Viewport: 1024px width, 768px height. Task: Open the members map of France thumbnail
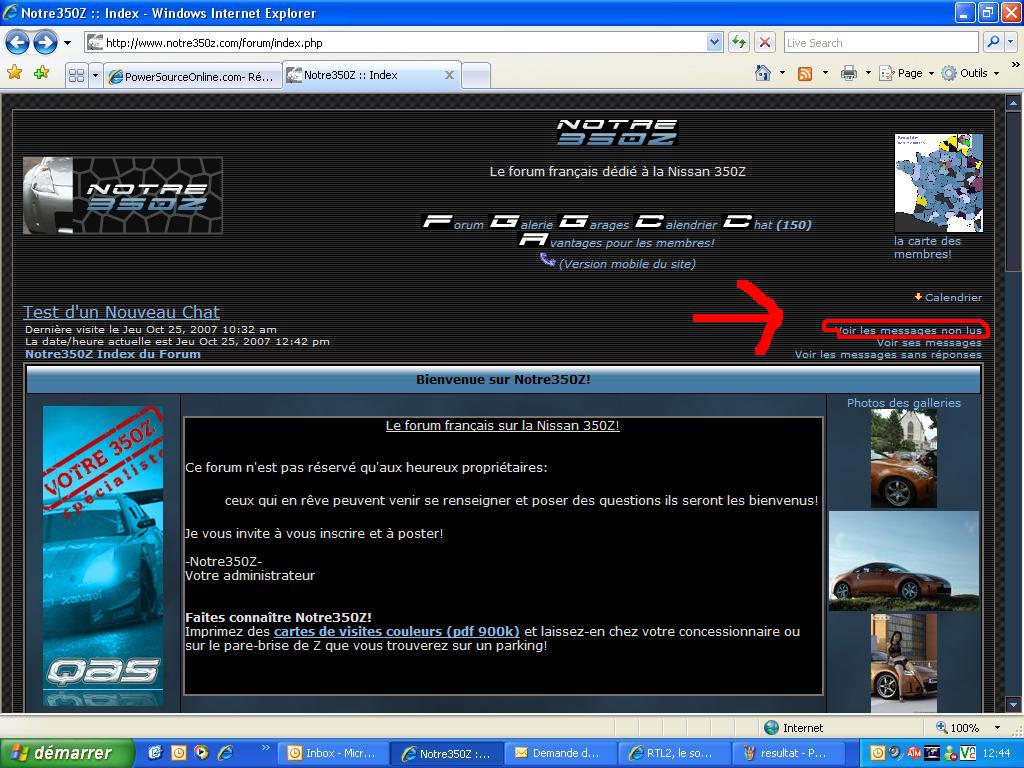(x=938, y=183)
